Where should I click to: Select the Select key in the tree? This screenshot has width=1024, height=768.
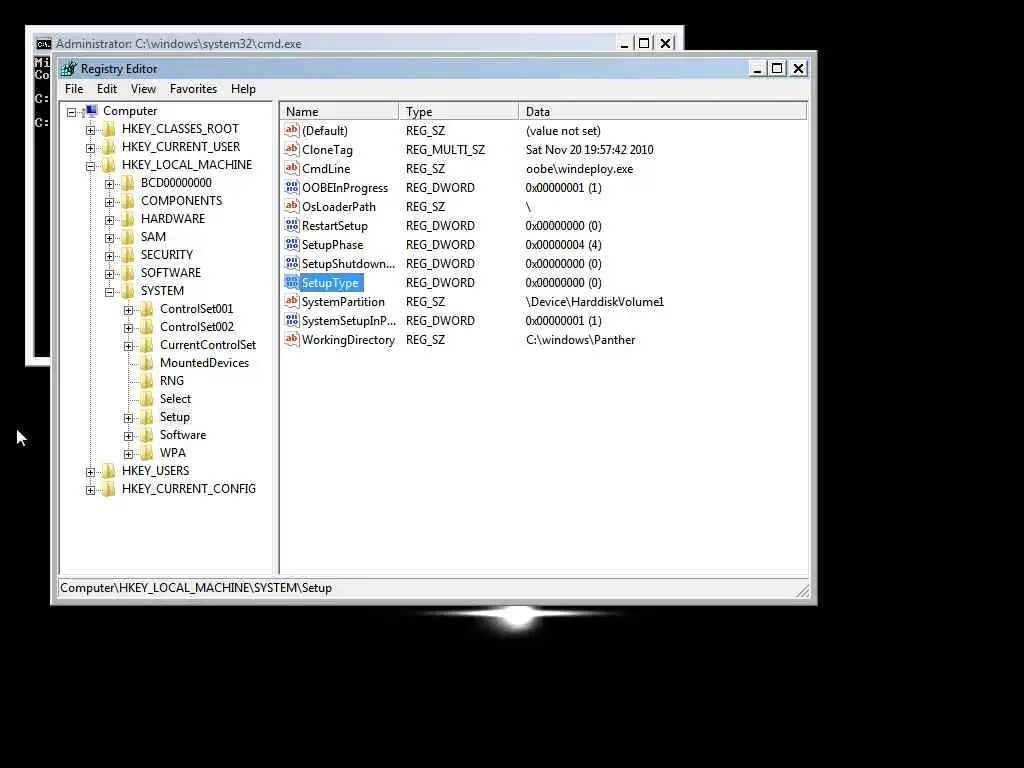click(175, 398)
